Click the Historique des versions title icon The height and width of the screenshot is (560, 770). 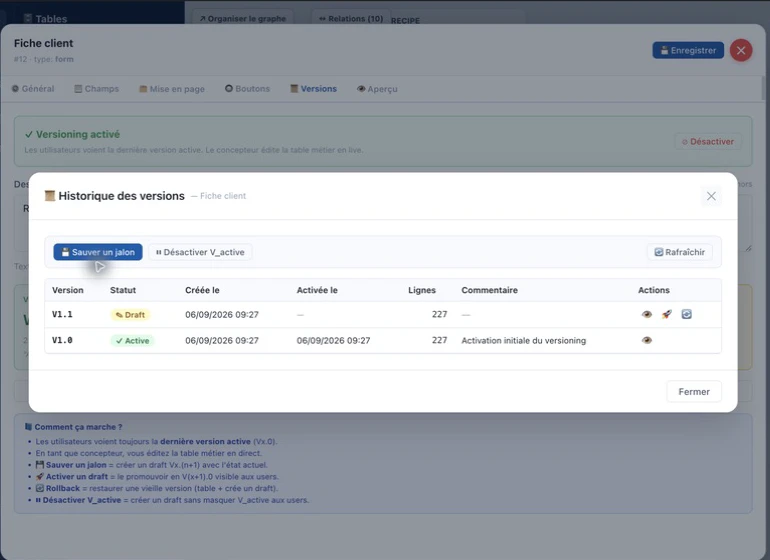coord(50,196)
